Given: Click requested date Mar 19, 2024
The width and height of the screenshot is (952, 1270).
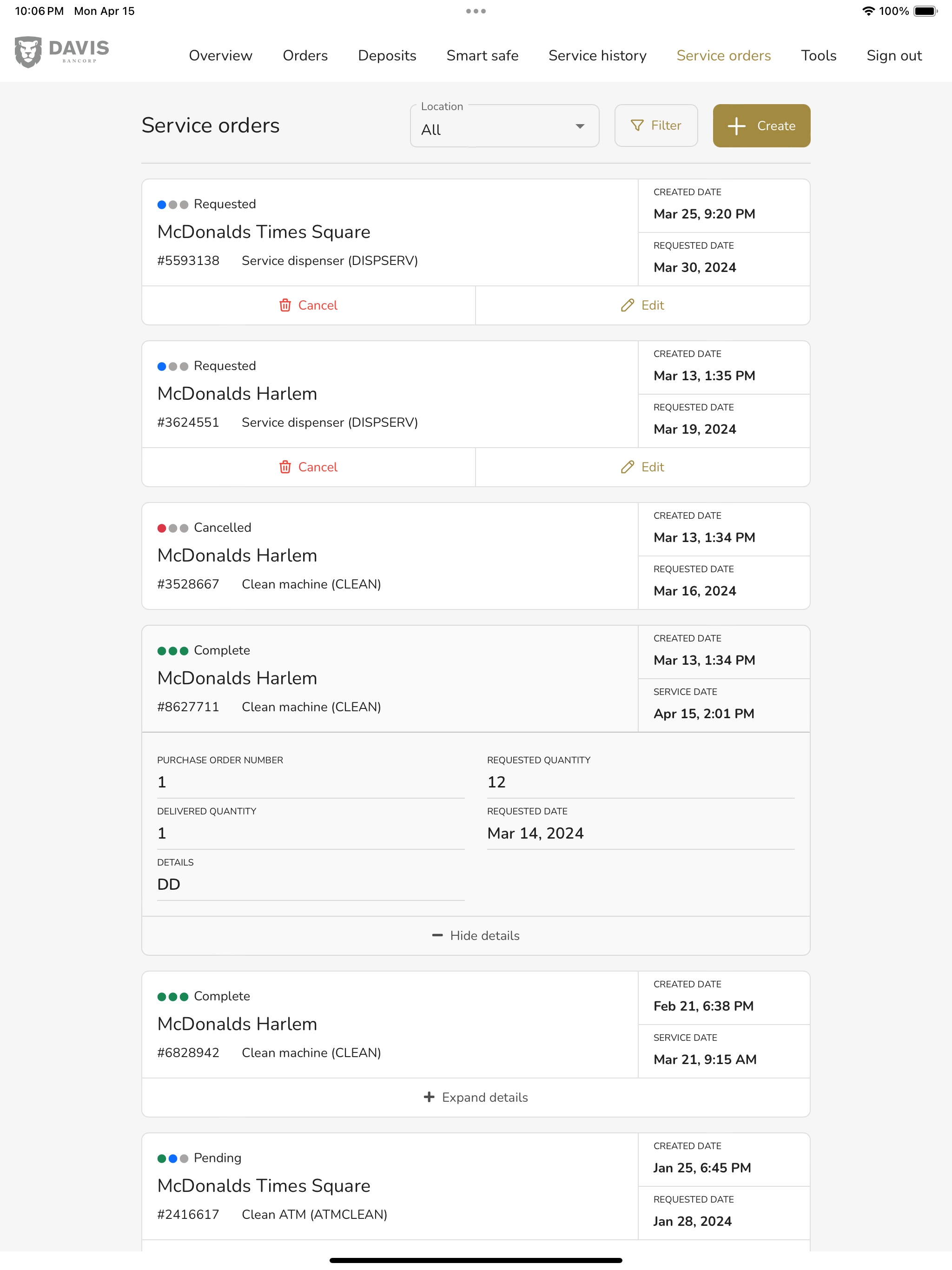Looking at the screenshot, I should (x=695, y=430).
